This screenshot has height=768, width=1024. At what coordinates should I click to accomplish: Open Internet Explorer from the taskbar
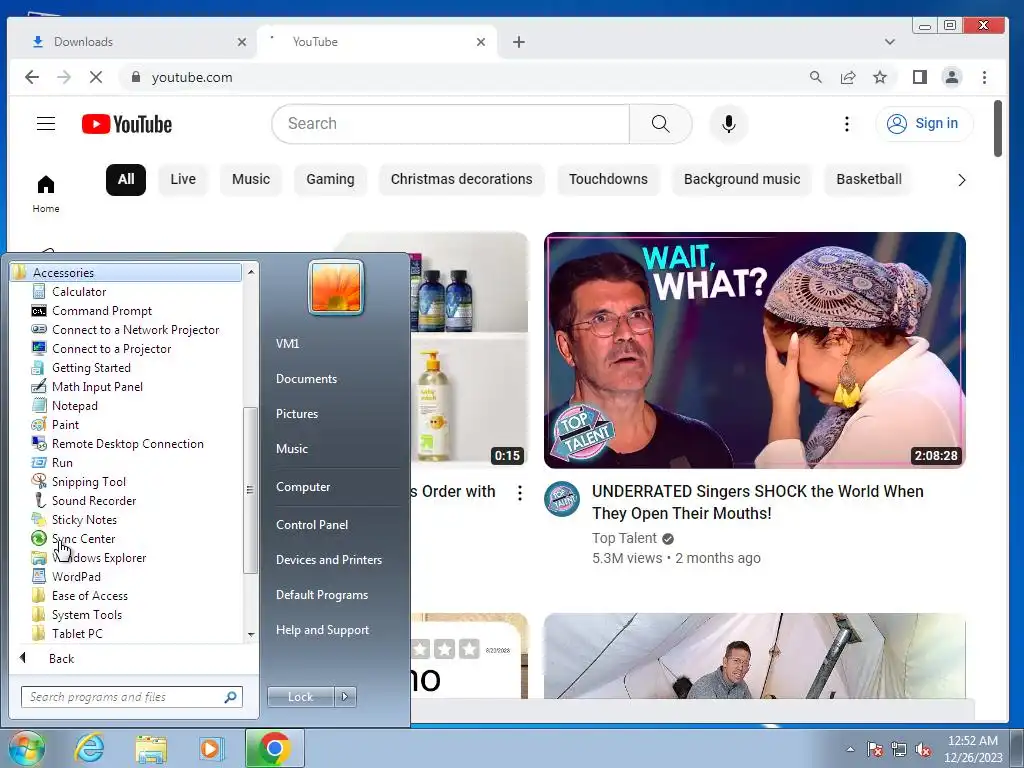(x=89, y=748)
